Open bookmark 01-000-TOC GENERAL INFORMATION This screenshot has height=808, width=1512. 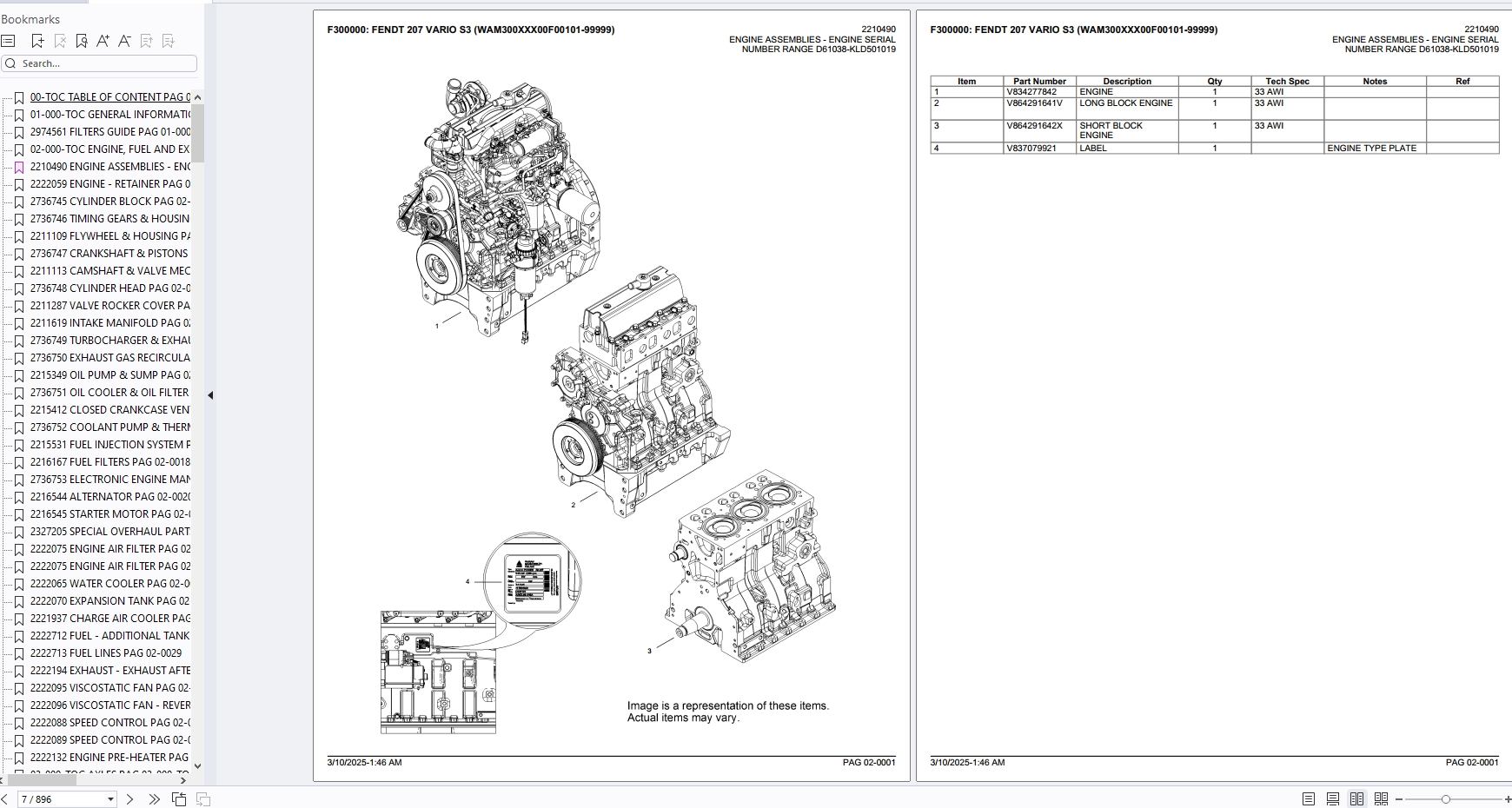109,115
